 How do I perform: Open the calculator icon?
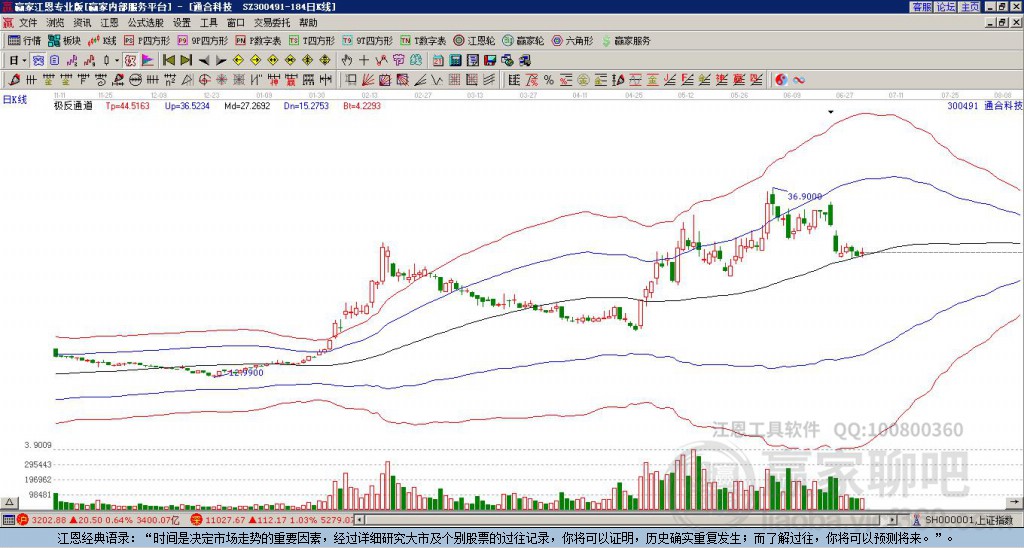(455, 61)
